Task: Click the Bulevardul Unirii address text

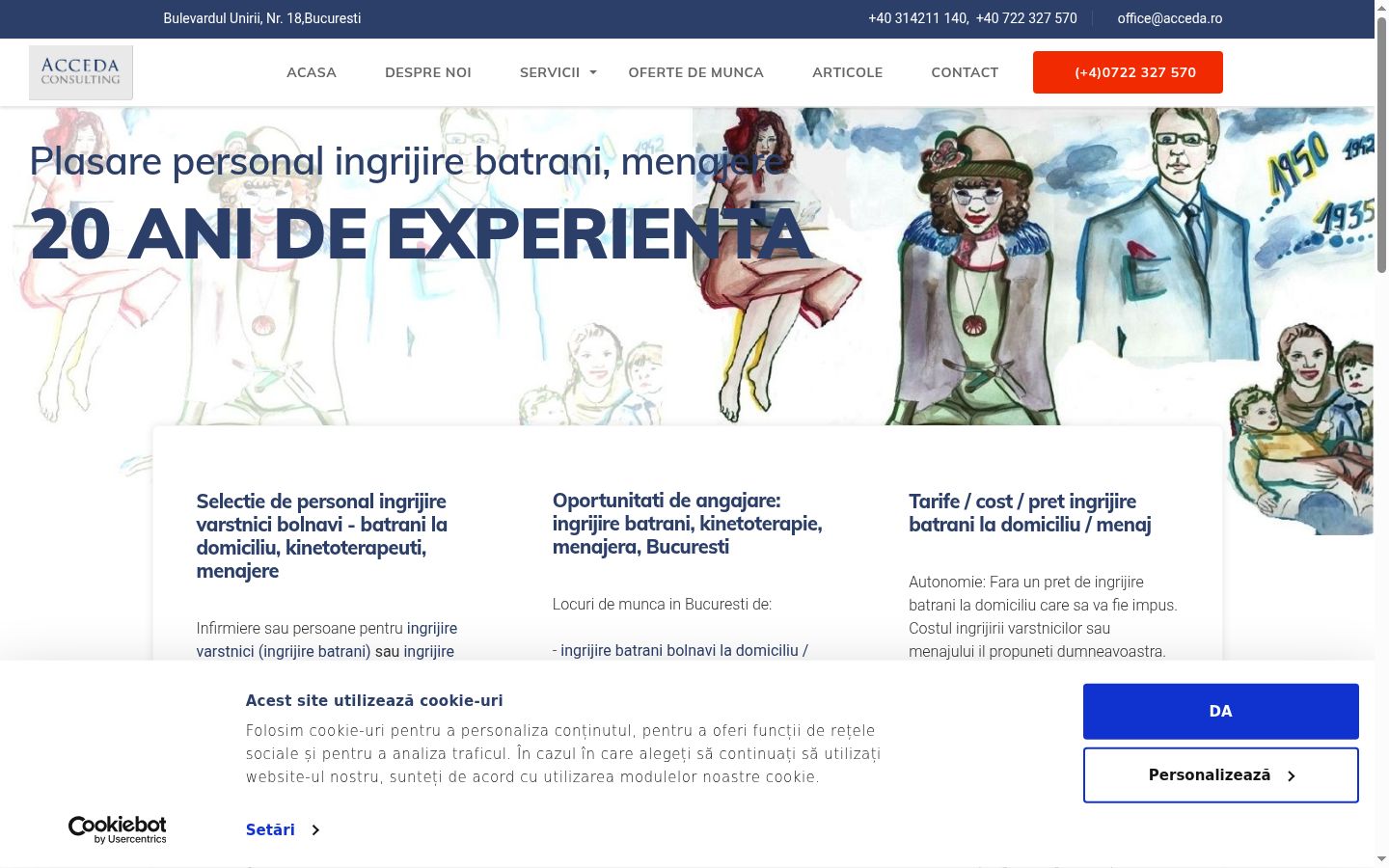Action: click(x=262, y=18)
